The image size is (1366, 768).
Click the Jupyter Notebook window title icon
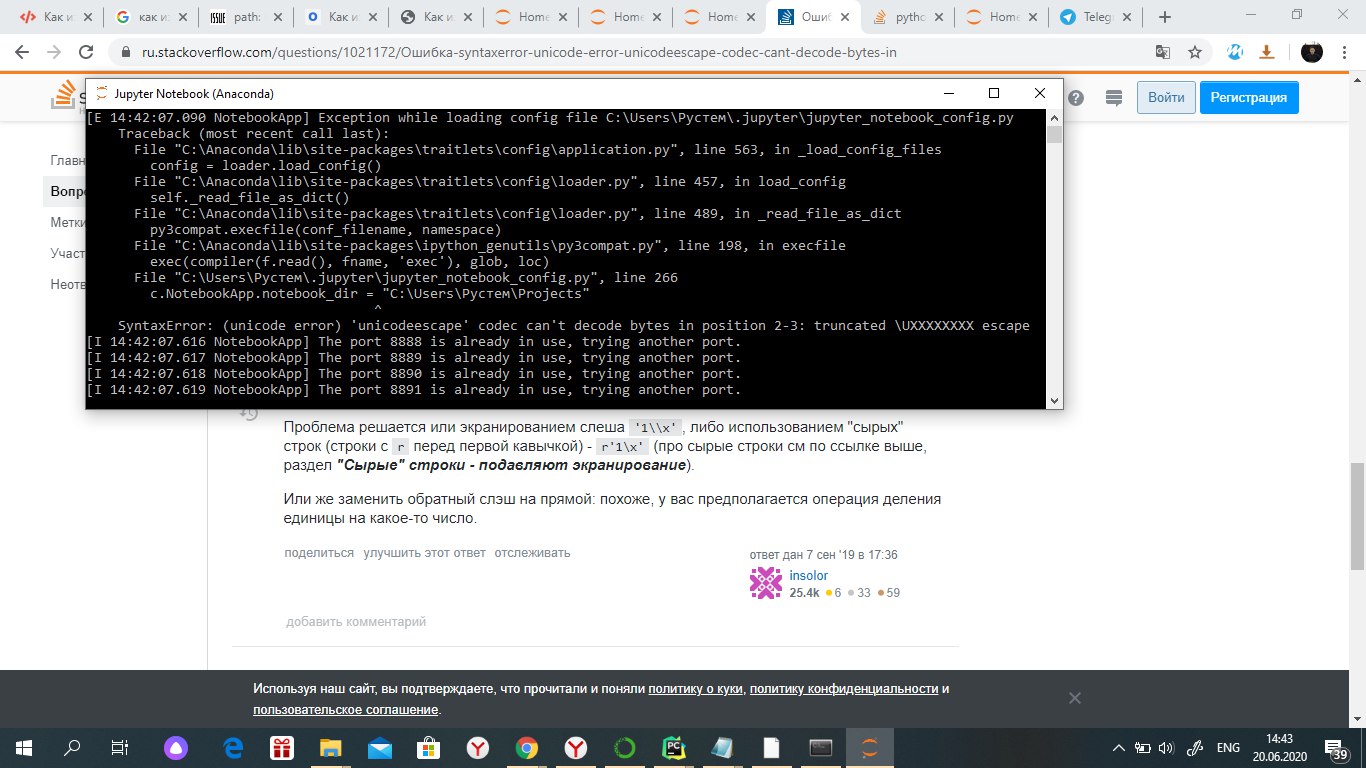[102, 93]
